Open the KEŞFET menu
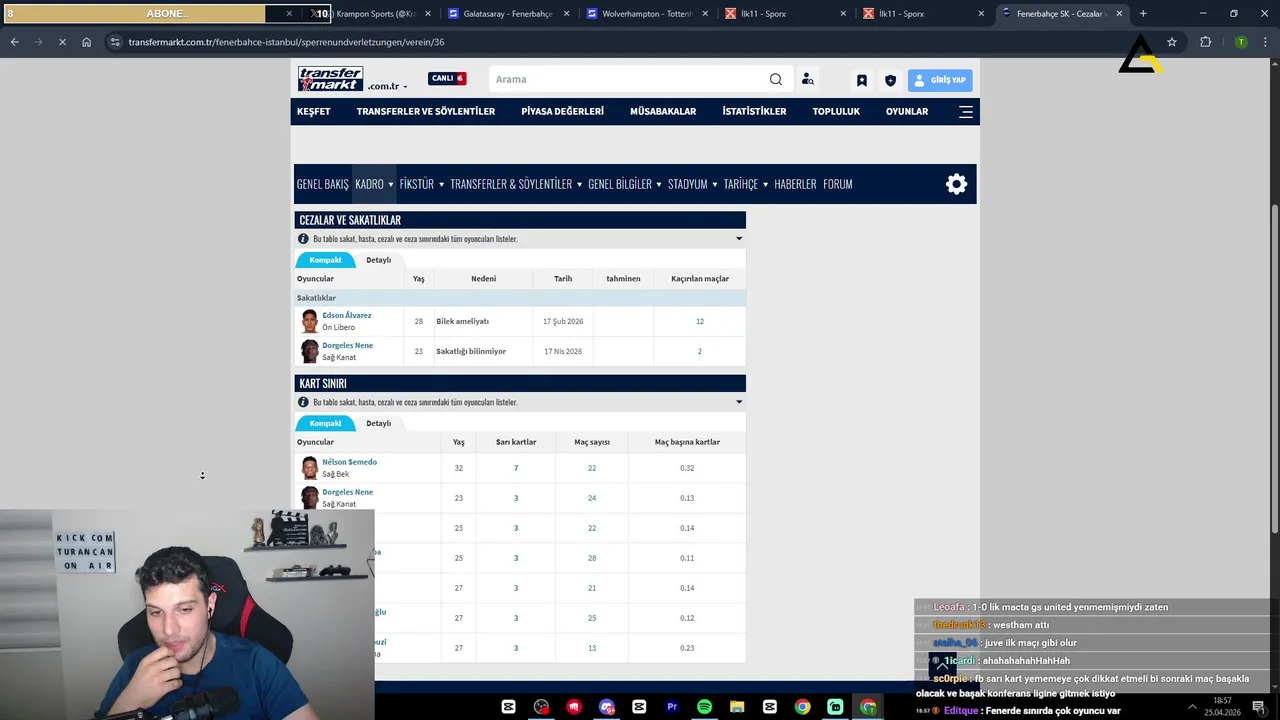 pos(313,112)
